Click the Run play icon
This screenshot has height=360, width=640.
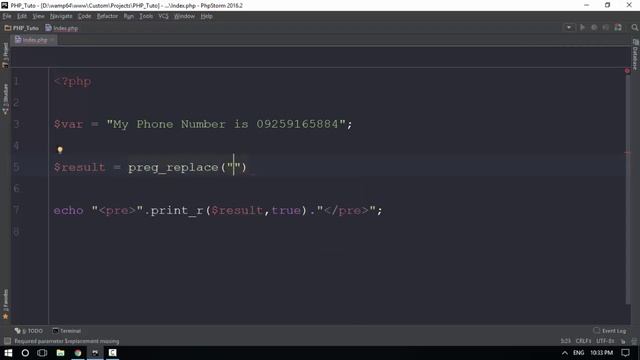click(582, 28)
